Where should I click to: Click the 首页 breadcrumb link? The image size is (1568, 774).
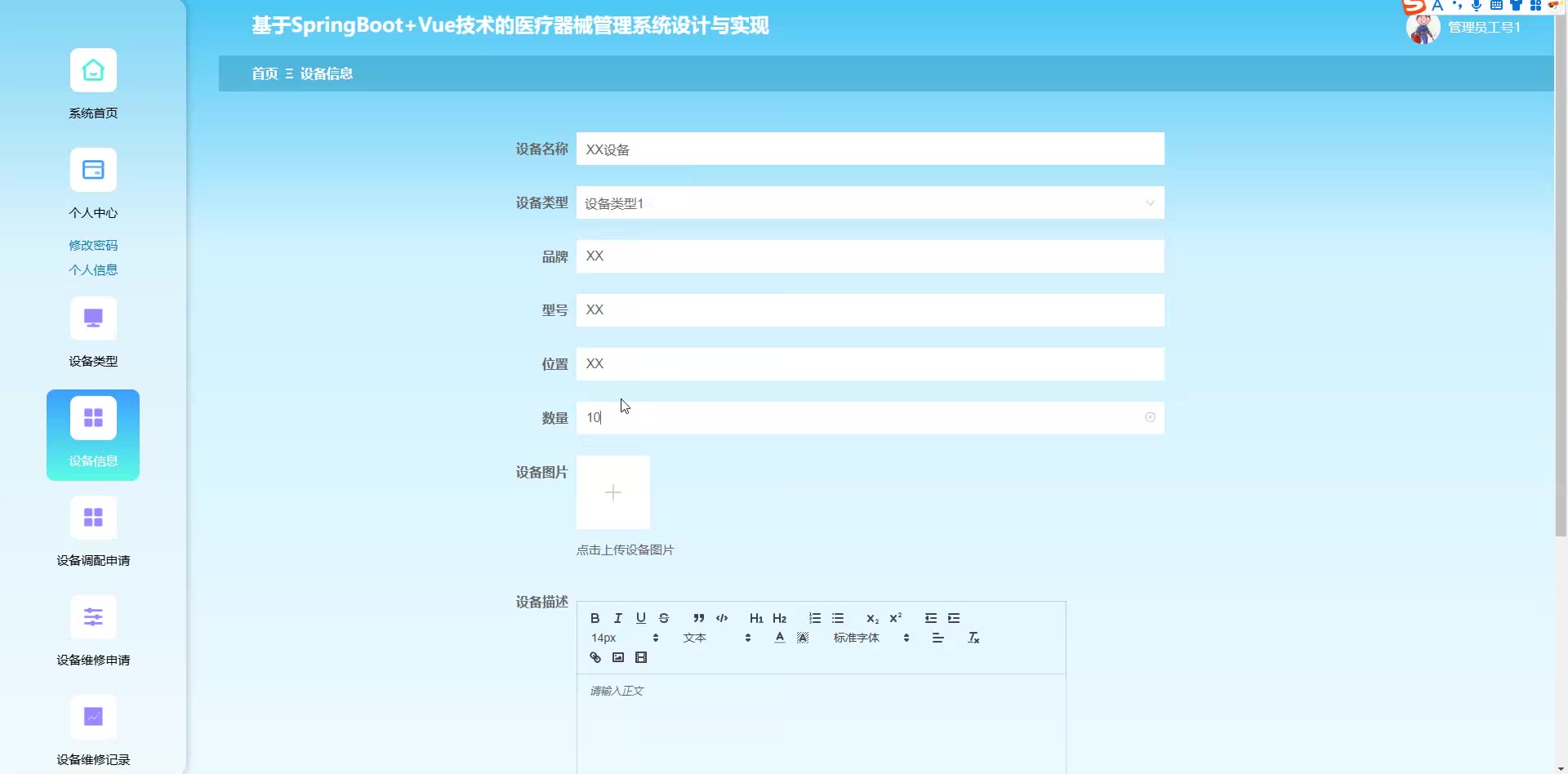pyautogui.click(x=265, y=73)
